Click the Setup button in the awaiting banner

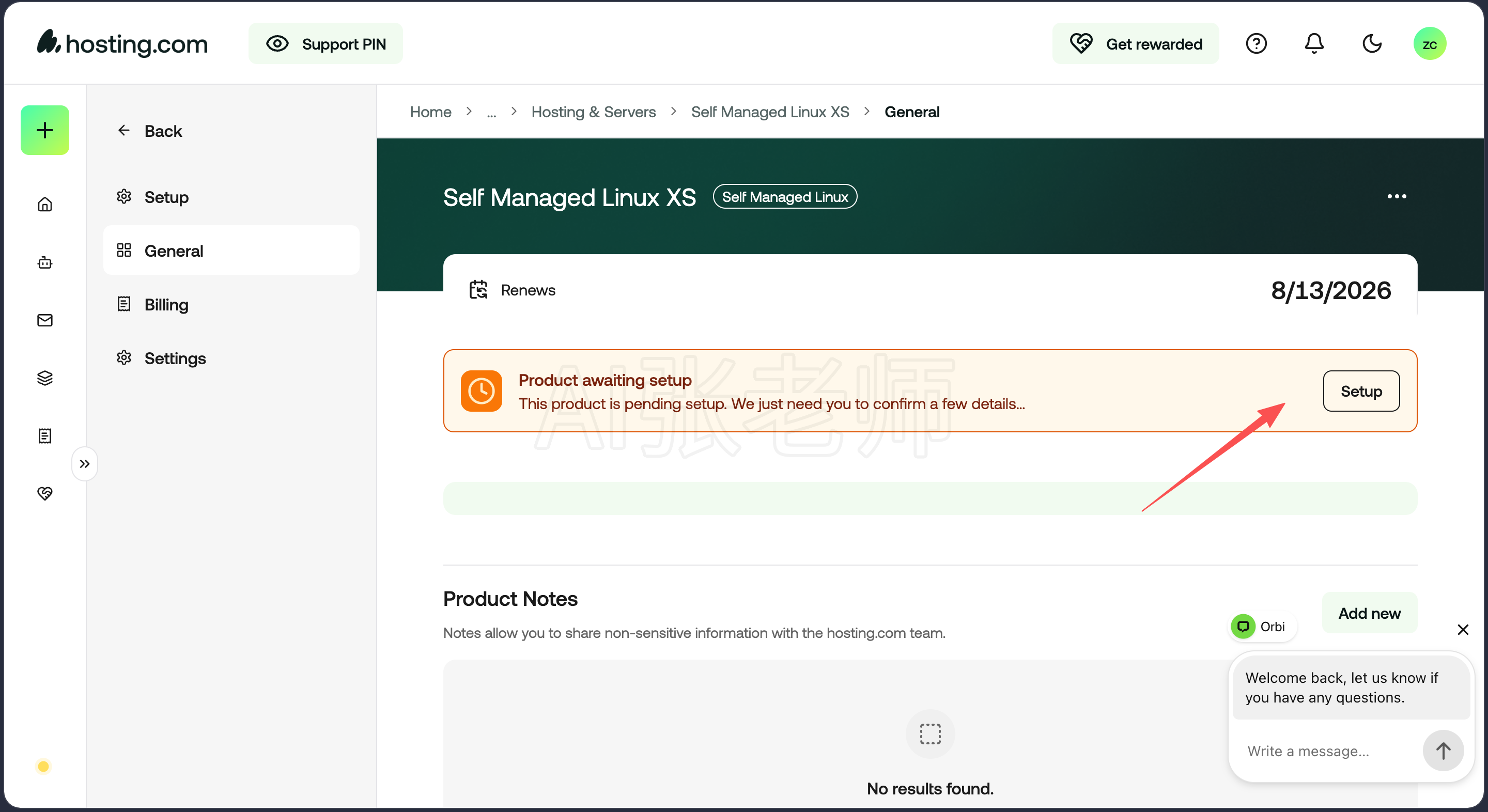click(x=1361, y=391)
